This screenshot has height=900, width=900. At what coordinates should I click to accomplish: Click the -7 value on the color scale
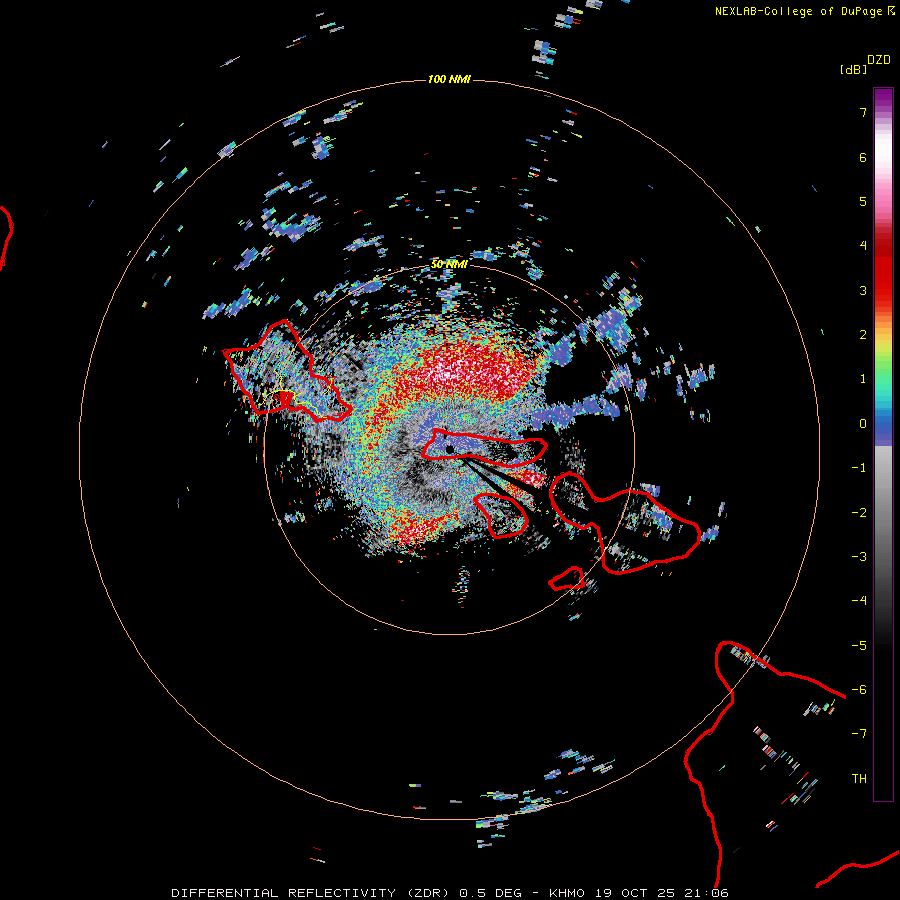(859, 734)
